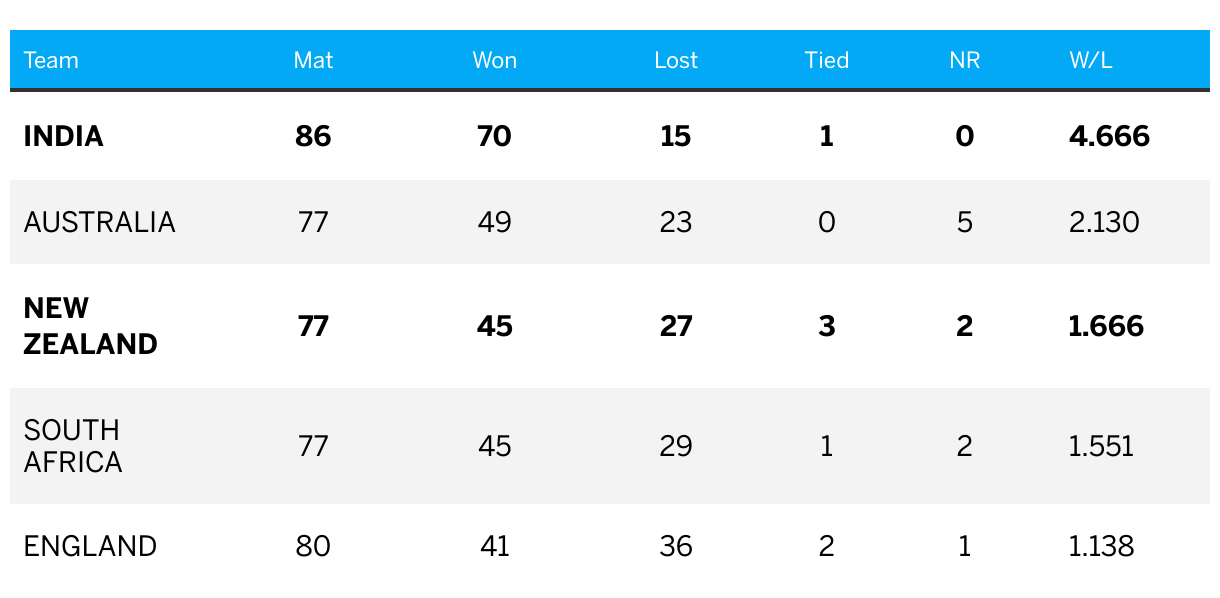Click New Zealand's tied value 3
1220x598 pixels.
tap(826, 326)
